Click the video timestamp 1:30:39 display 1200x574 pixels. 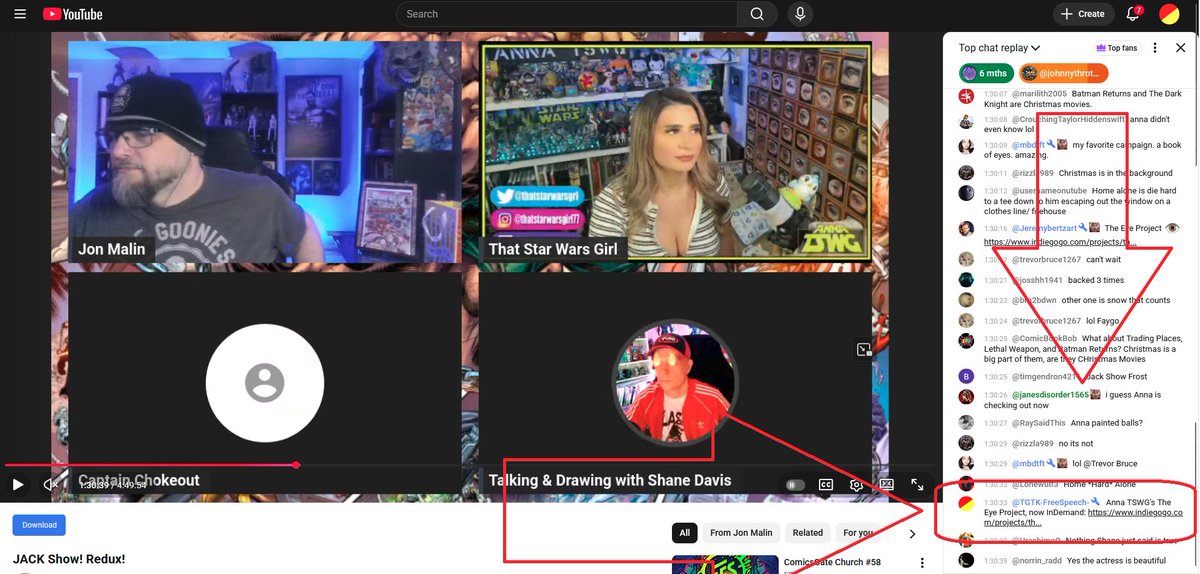(113, 485)
